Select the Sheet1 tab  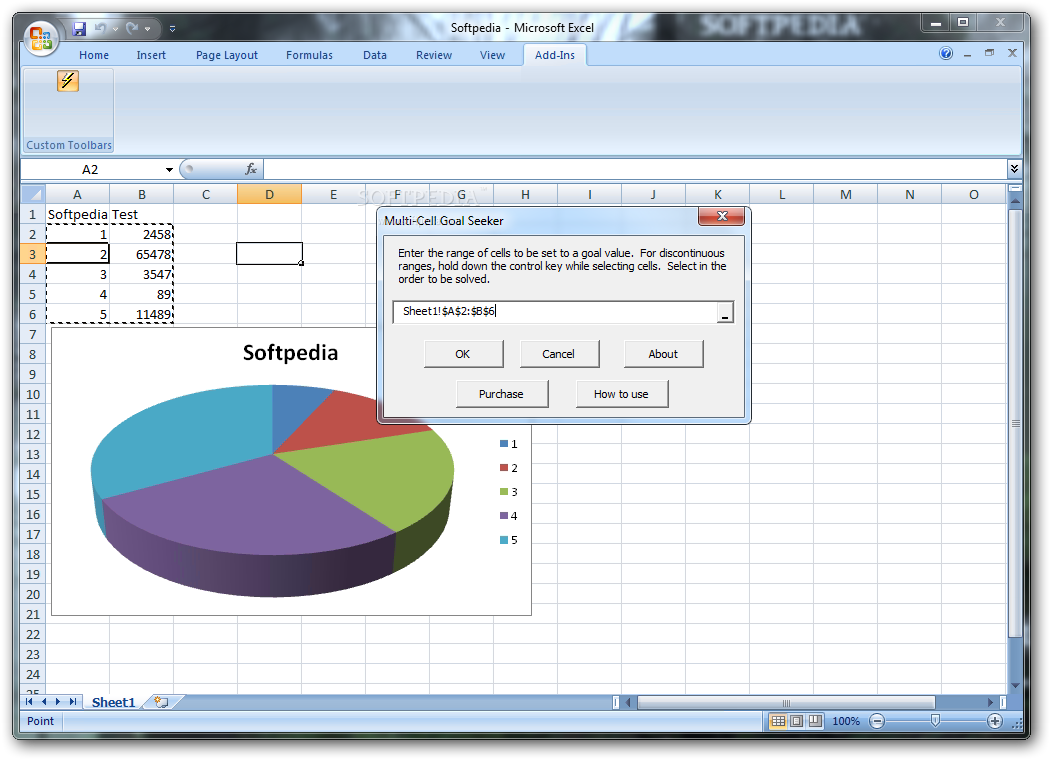coord(113,702)
